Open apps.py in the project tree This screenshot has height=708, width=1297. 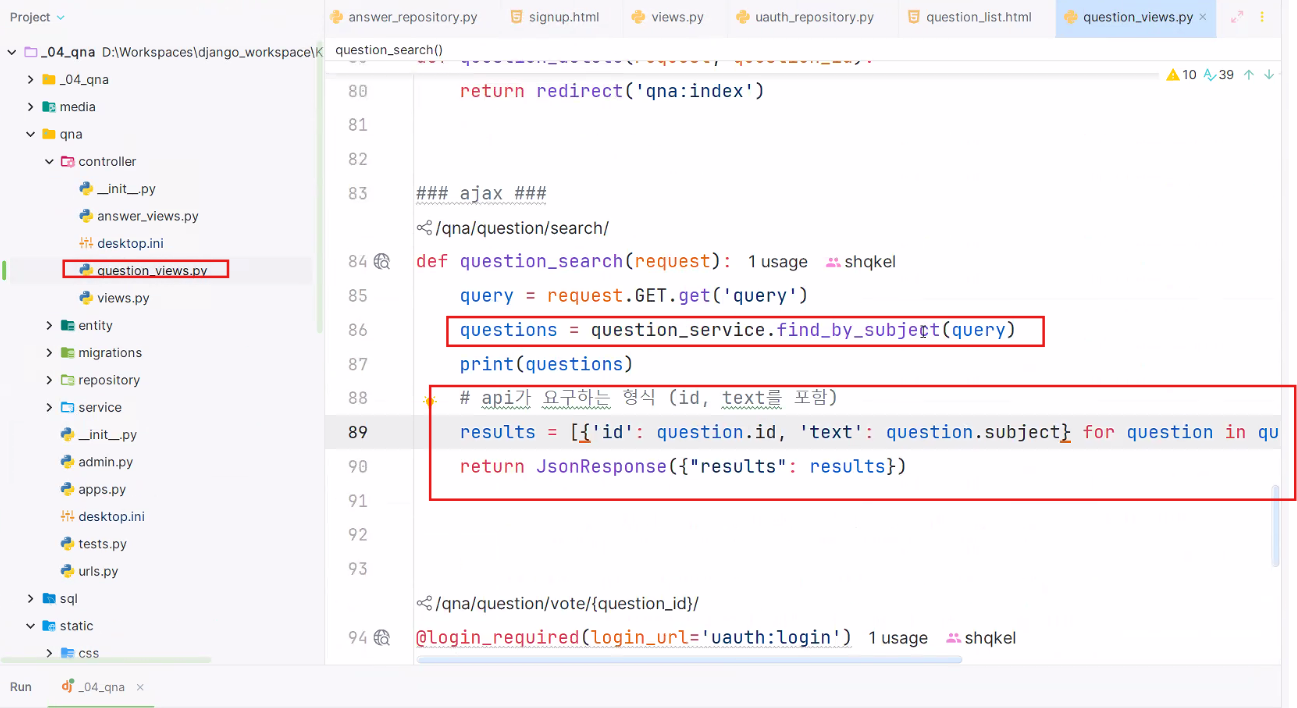[x=102, y=489]
